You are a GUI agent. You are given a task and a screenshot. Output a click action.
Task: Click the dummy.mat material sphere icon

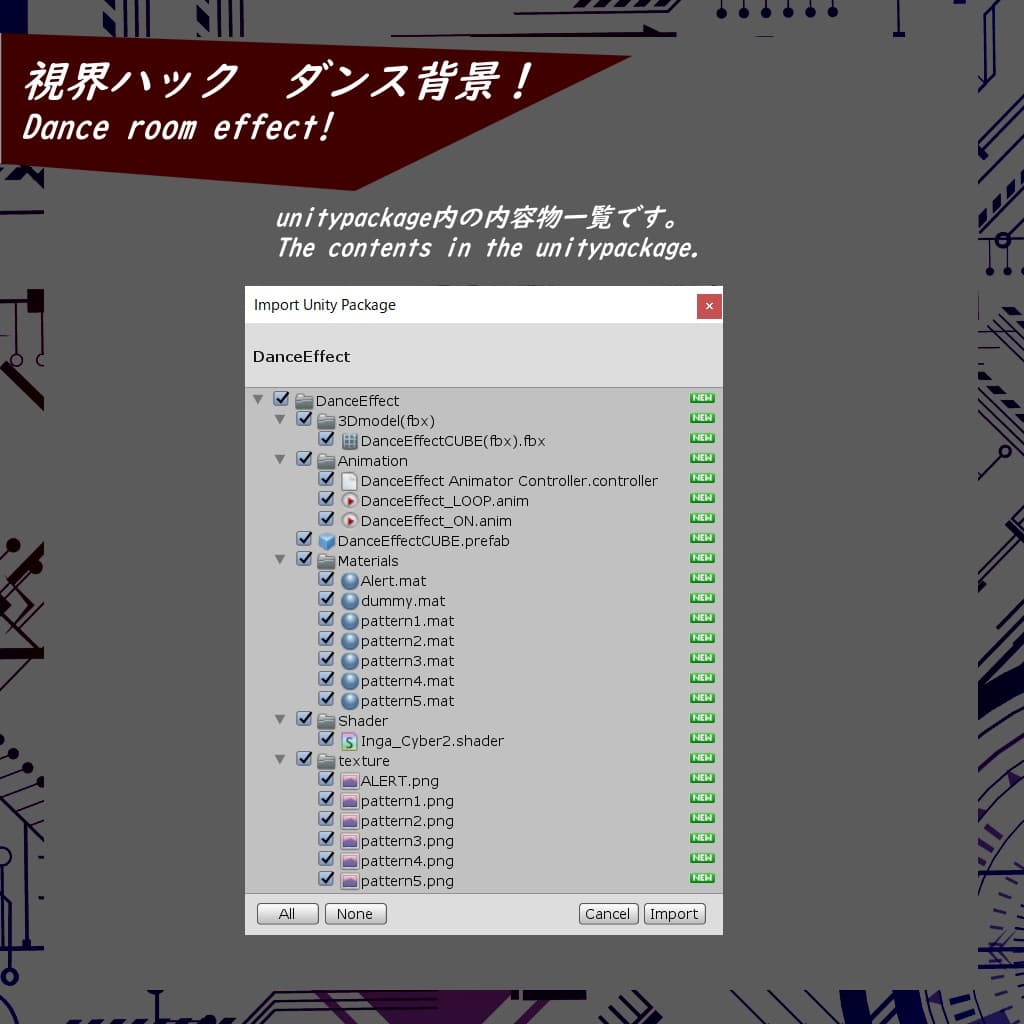pos(349,601)
